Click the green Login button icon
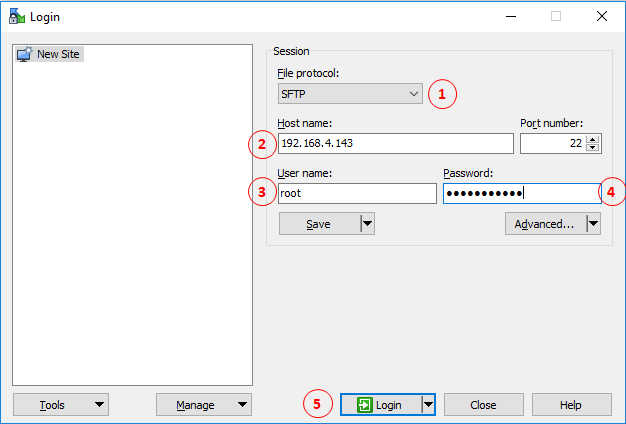This screenshot has height=424, width=626. [x=365, y=405]
